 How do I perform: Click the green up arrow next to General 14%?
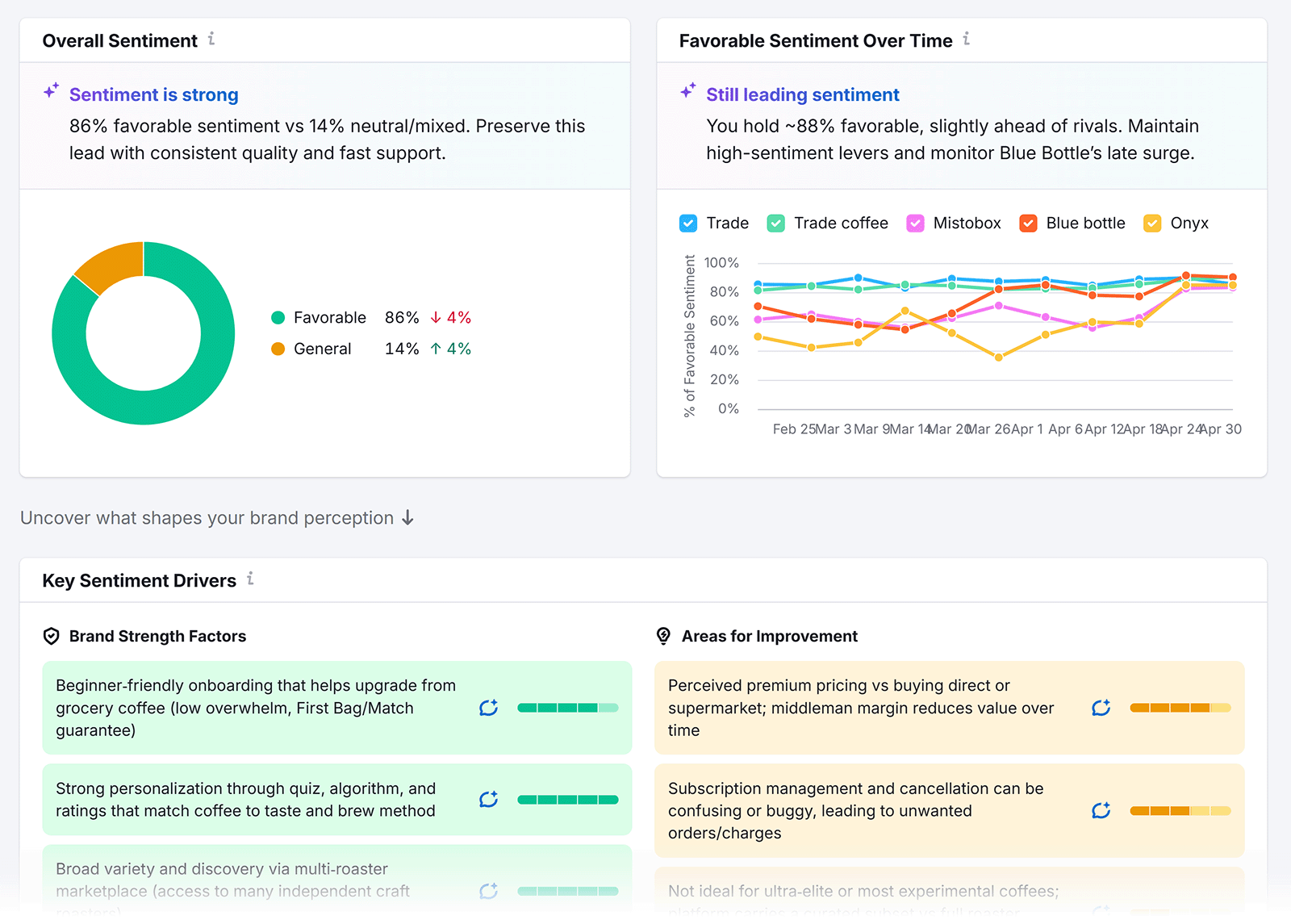(436, 349)
